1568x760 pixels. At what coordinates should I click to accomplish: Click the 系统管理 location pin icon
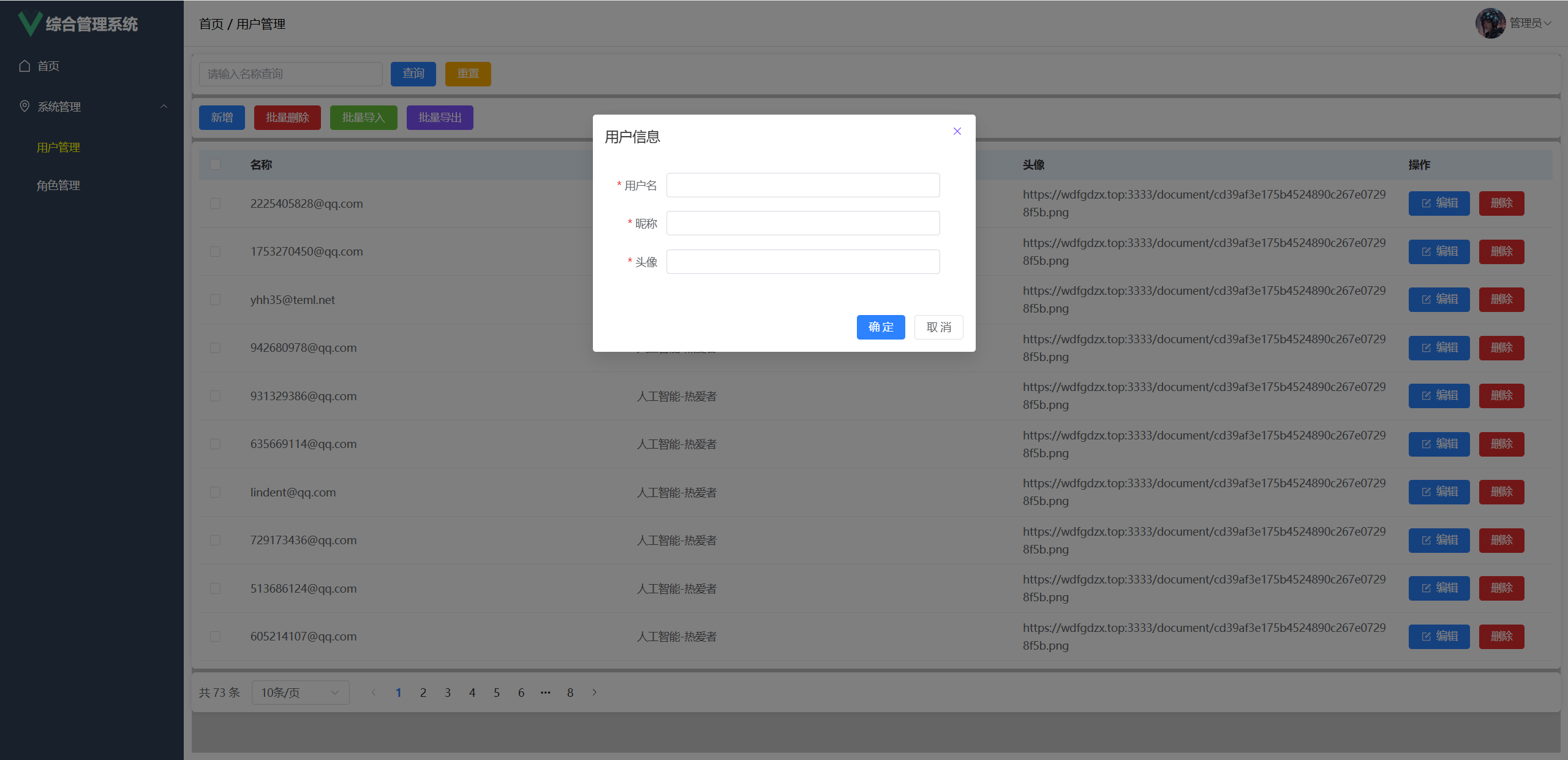point(24,106)
